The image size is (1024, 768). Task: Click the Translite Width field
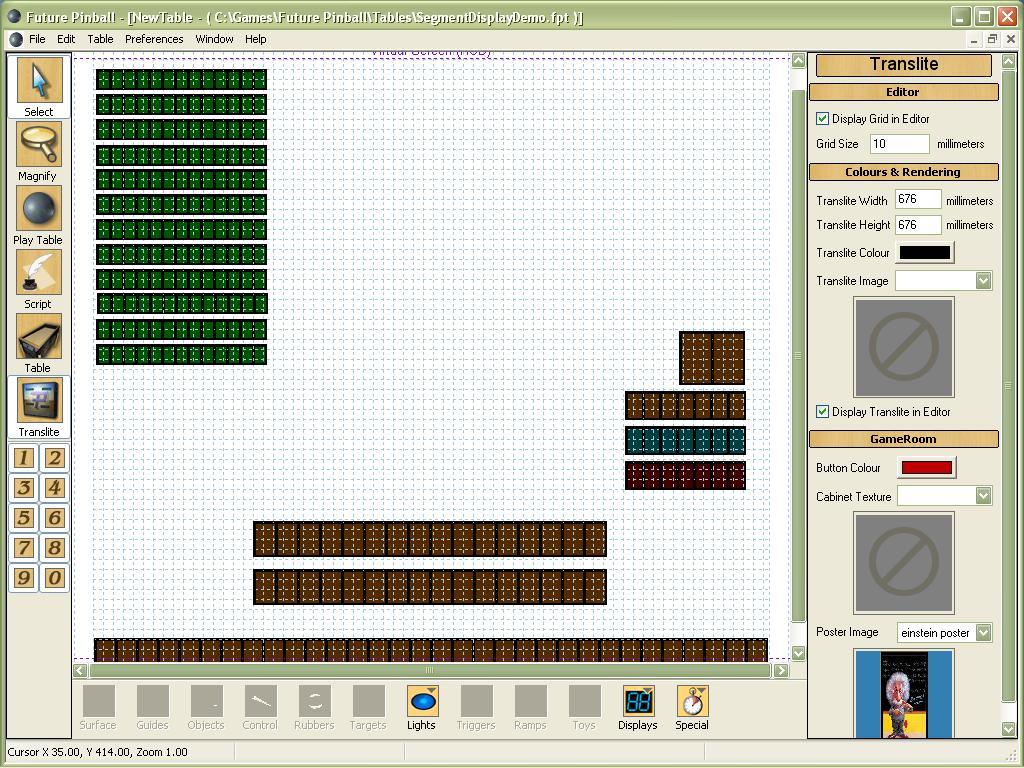pos(918,199)
